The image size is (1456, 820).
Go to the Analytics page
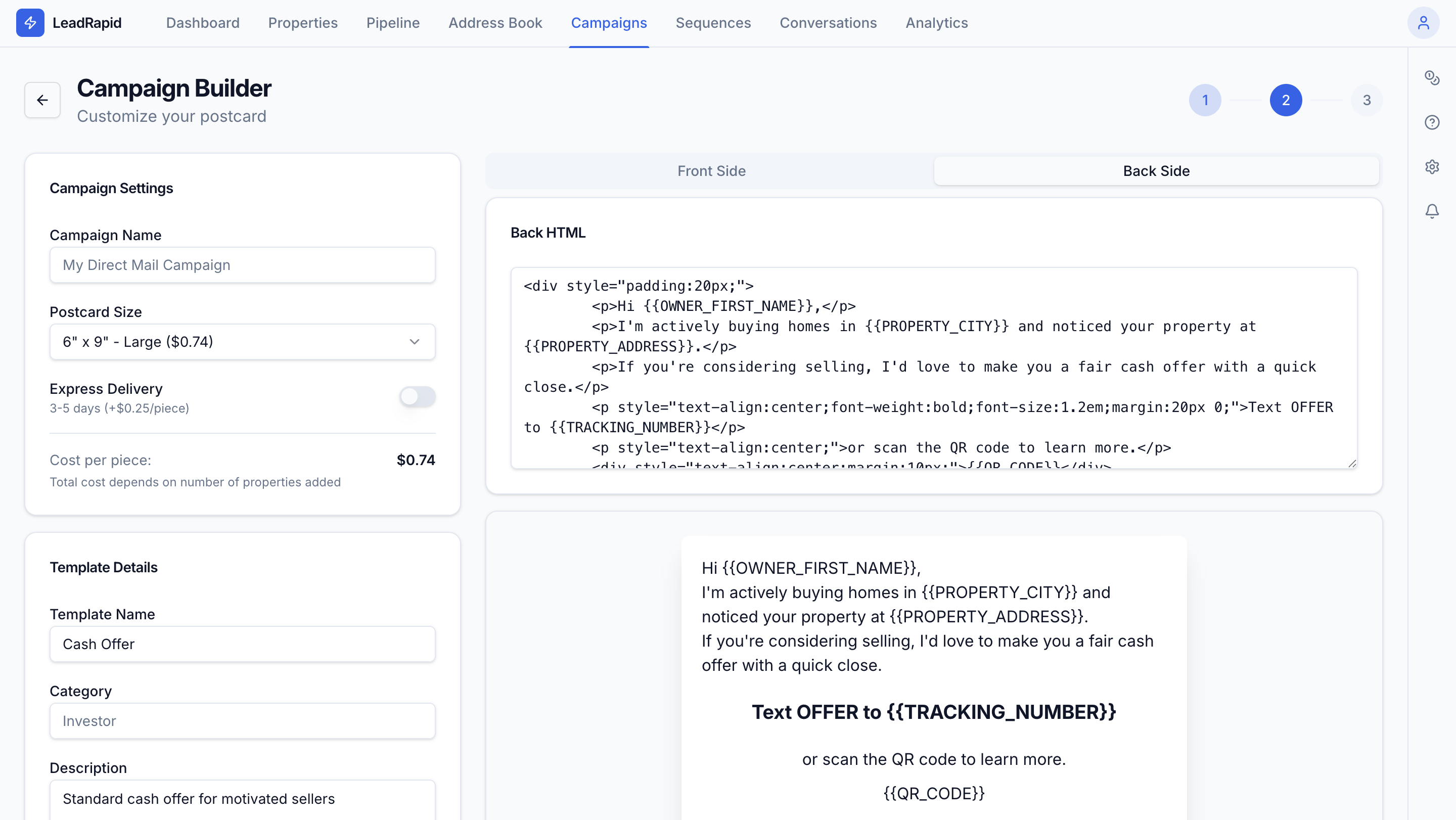click(x=936, y=23)
